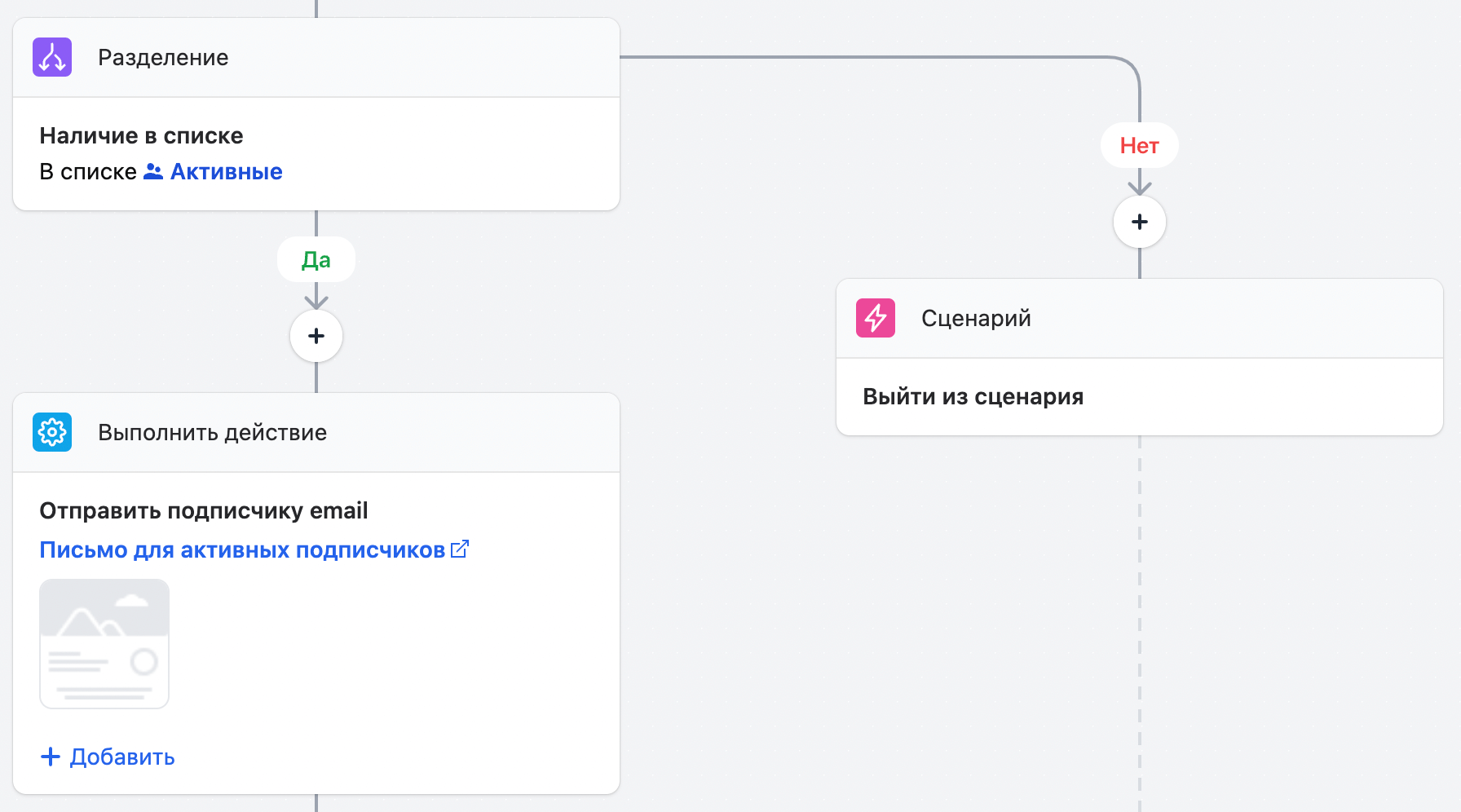Select the Сценарий block header title
The image size is (1461, 812).
[976, 318]
